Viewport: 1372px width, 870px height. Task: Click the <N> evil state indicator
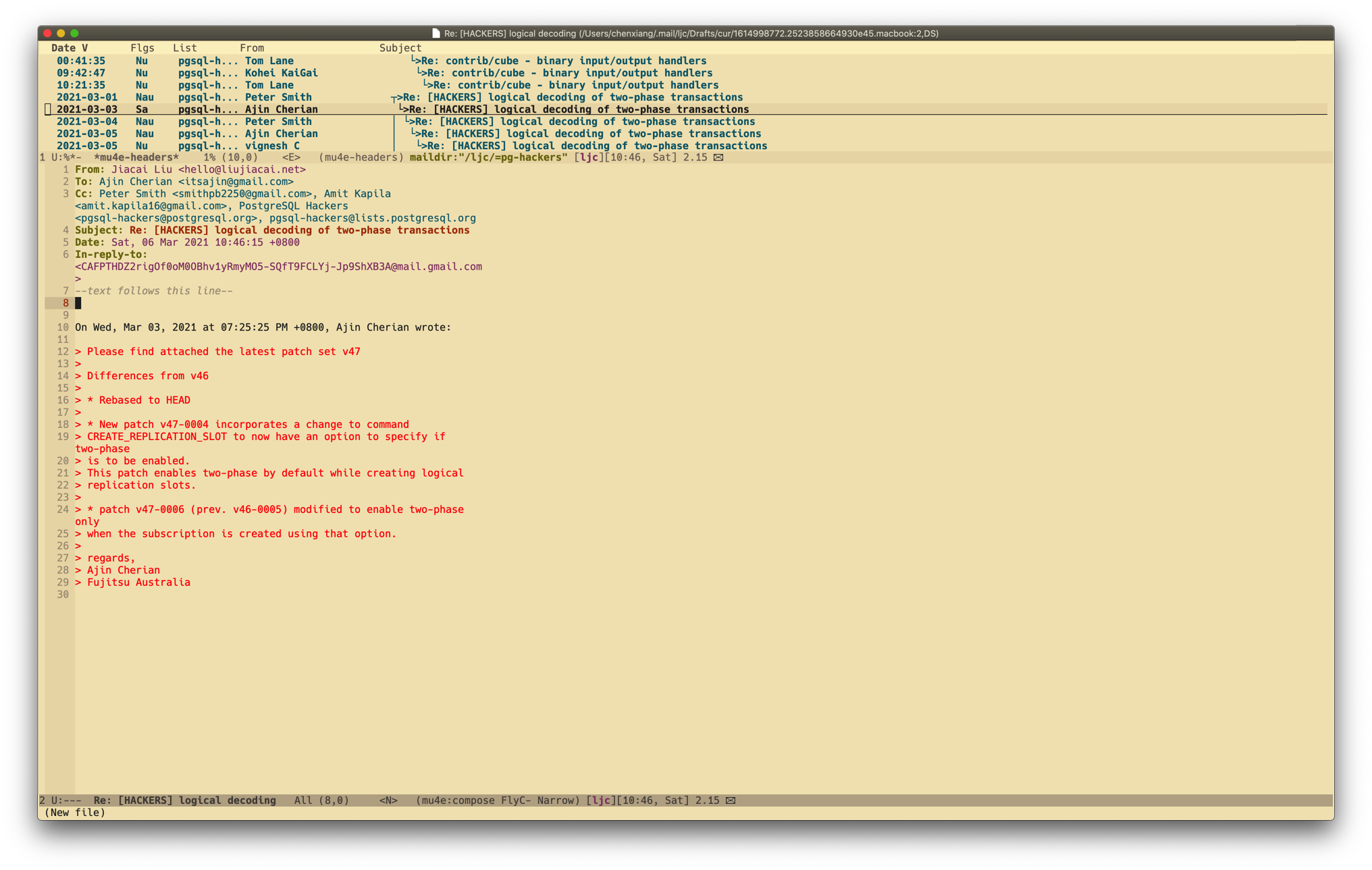point(388,800)
